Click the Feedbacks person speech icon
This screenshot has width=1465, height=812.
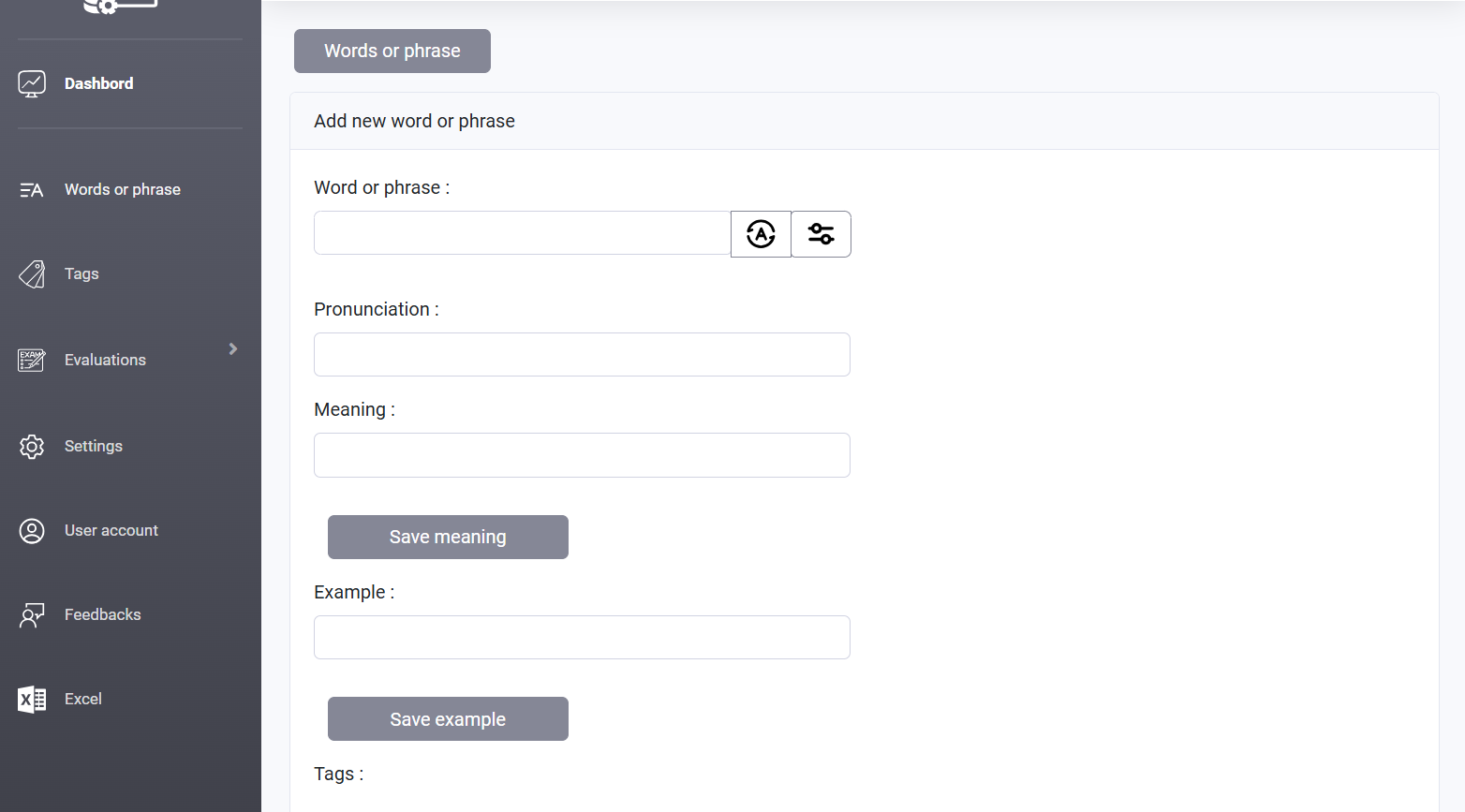click(x=32, y=615)
